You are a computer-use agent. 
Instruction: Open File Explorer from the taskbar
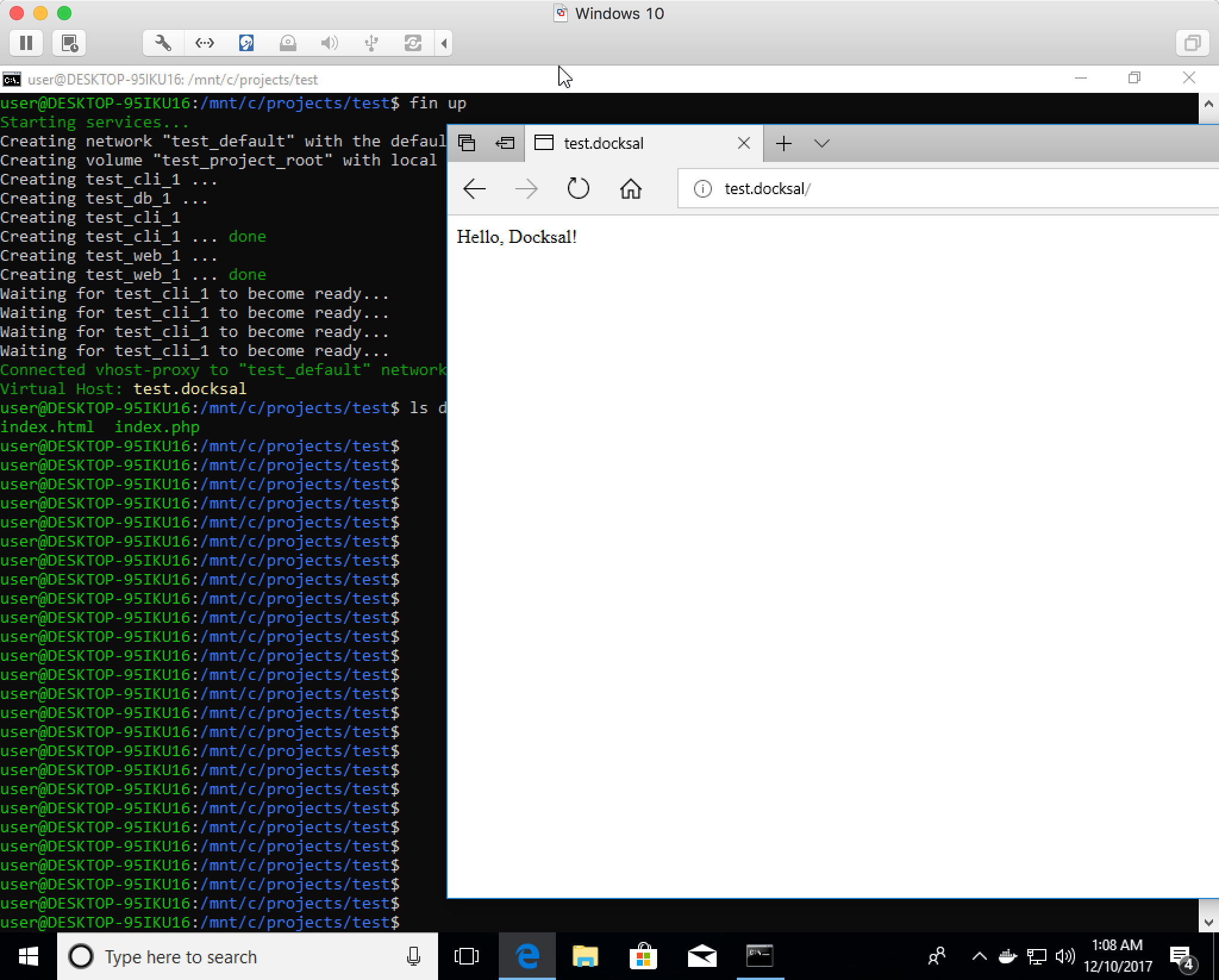pyautogui.click(x=585, y=956)
